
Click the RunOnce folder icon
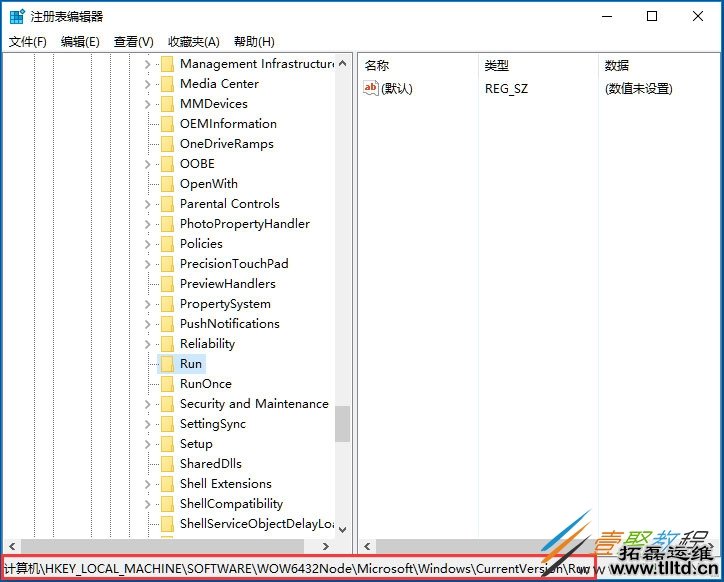coord(167,384)
